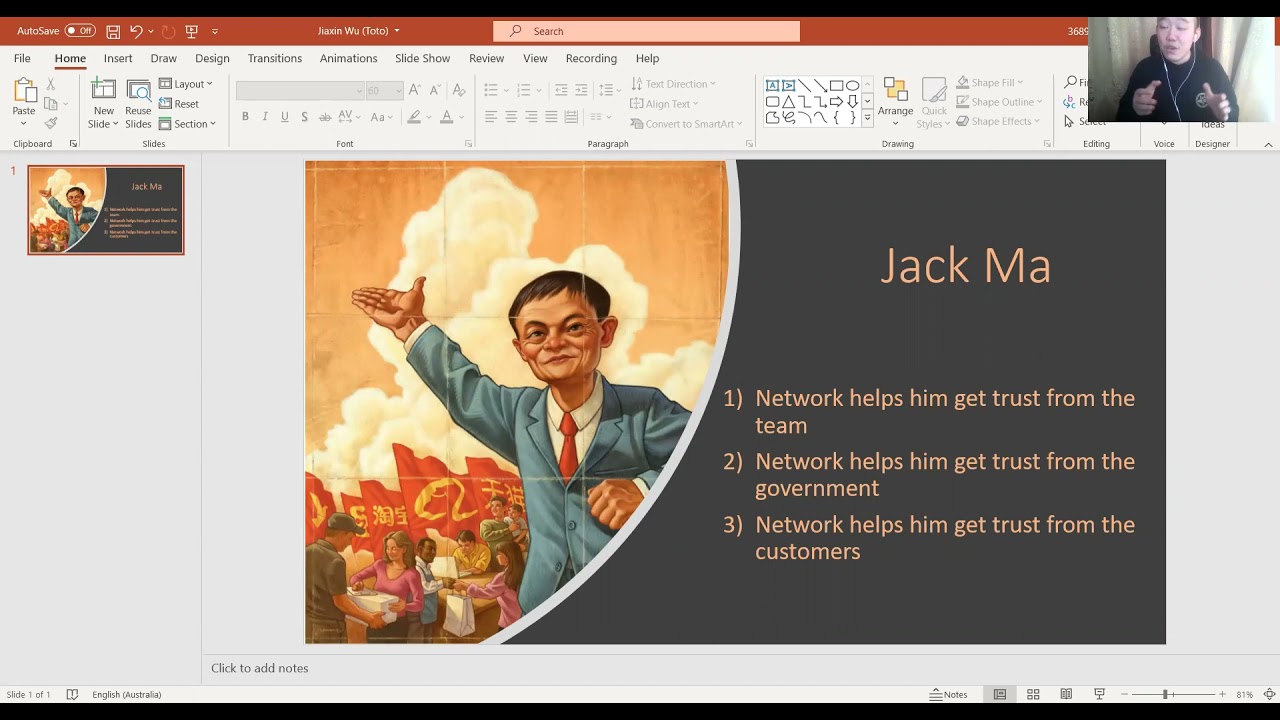Increase font size
The height and width of the screenshot is (720, 1280).
pos(415,90)
